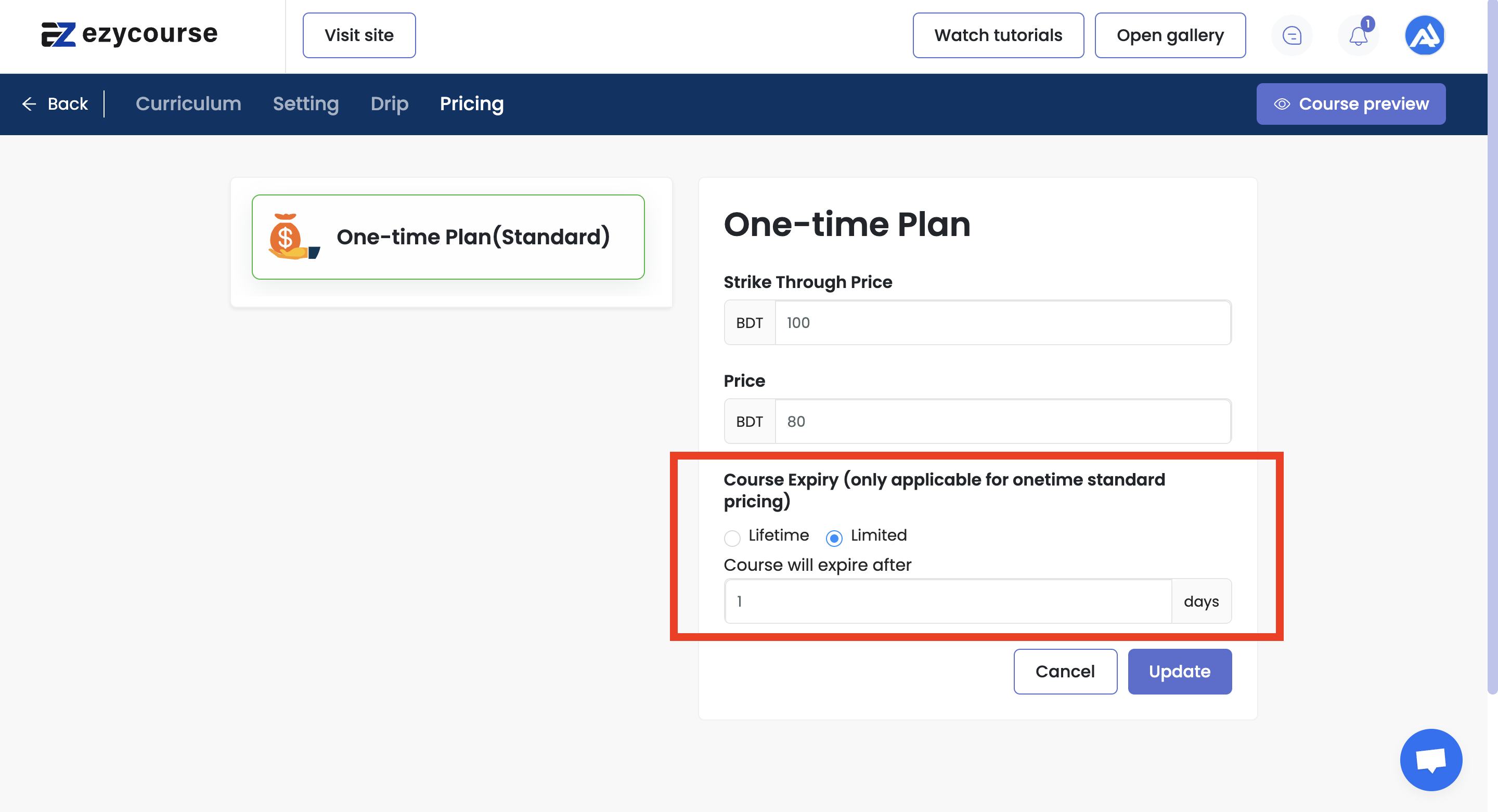Go to the Pricing tab

tap(471, 104)
